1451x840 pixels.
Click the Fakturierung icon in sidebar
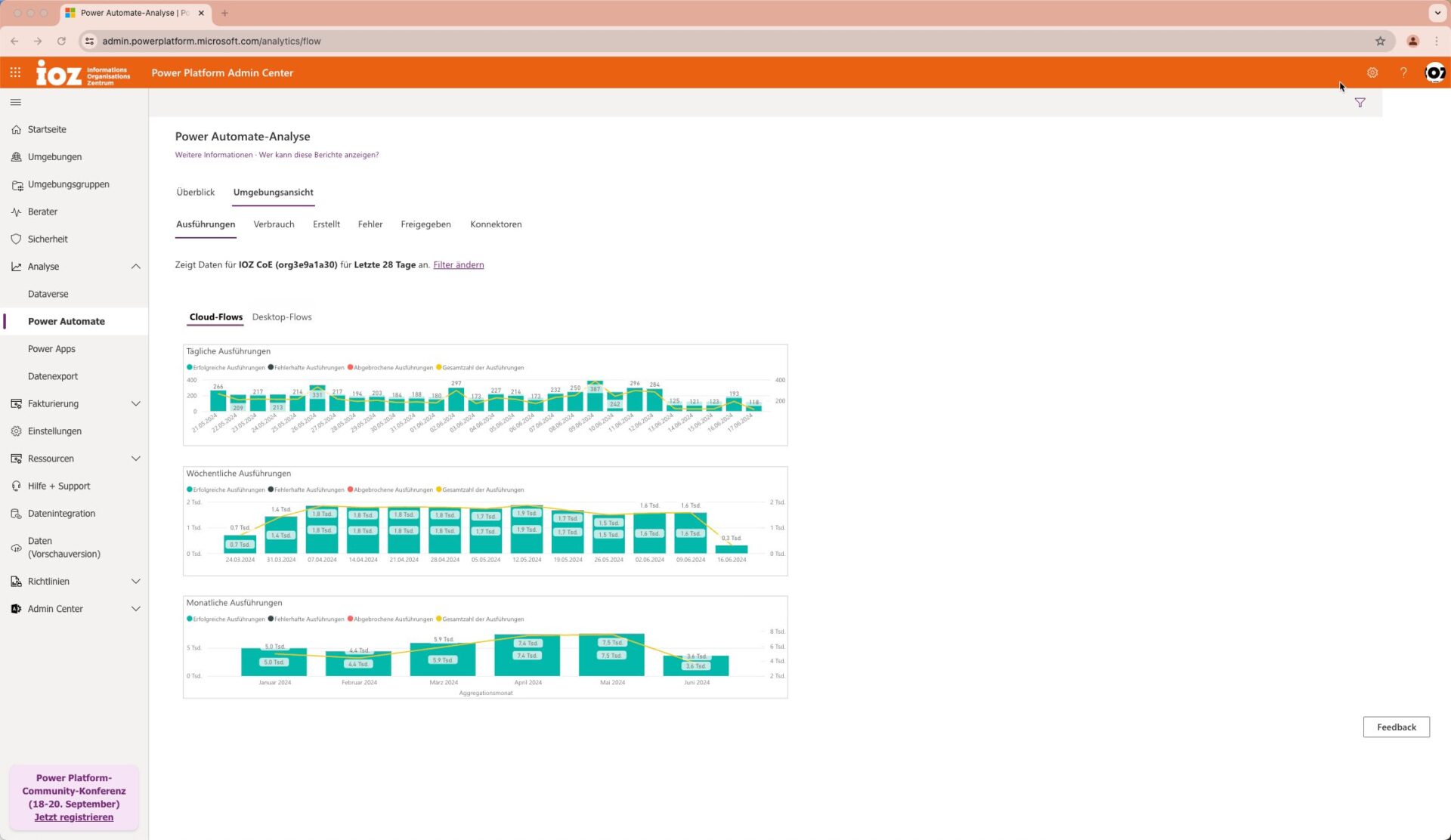[17, 404]
